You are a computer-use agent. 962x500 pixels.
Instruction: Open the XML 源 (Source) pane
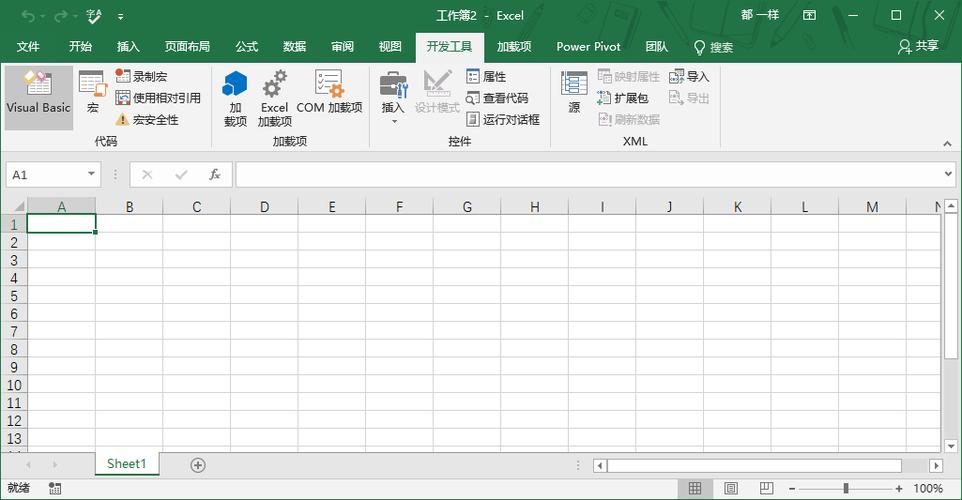point(574,92)
